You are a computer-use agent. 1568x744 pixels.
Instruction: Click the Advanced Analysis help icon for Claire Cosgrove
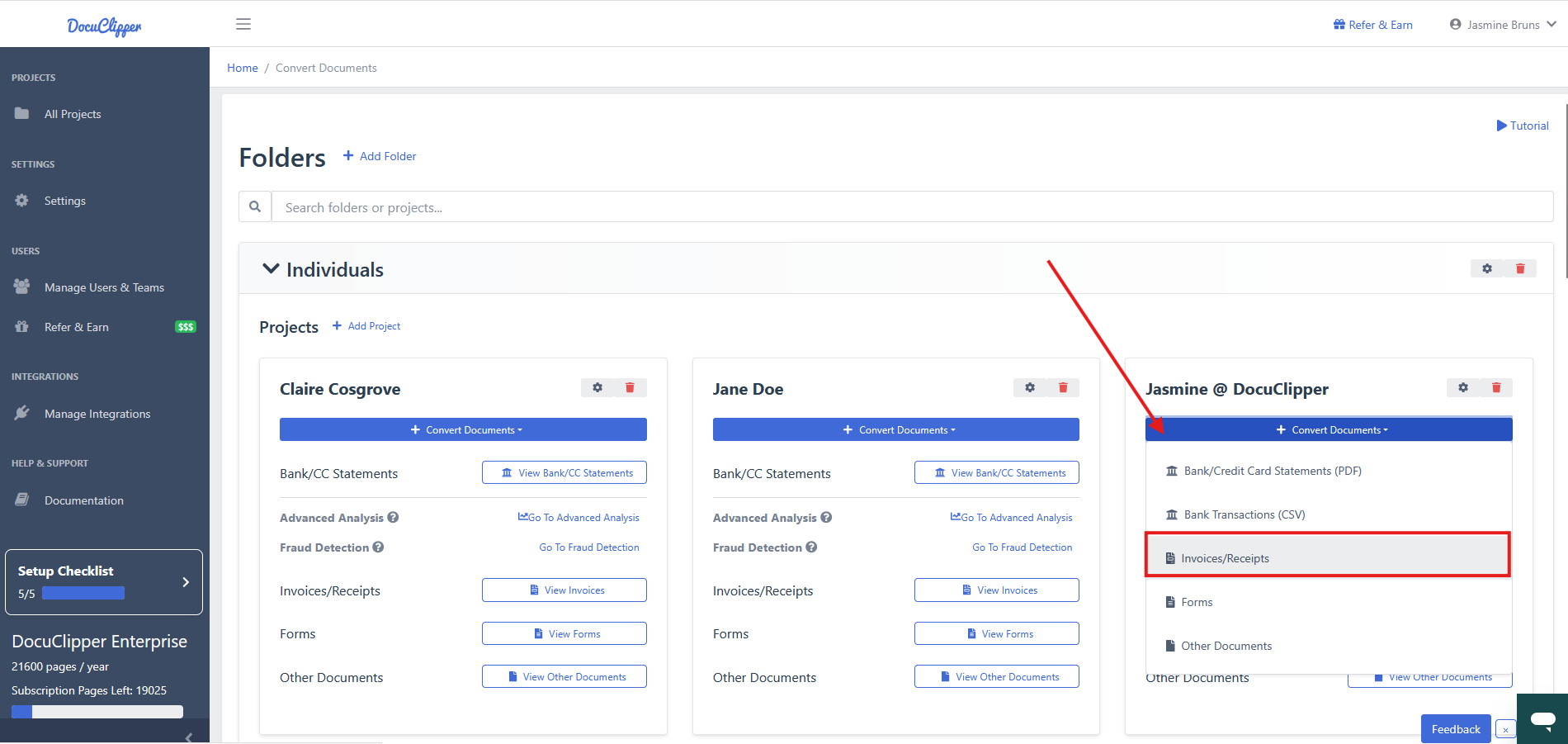tap(393, 518)
